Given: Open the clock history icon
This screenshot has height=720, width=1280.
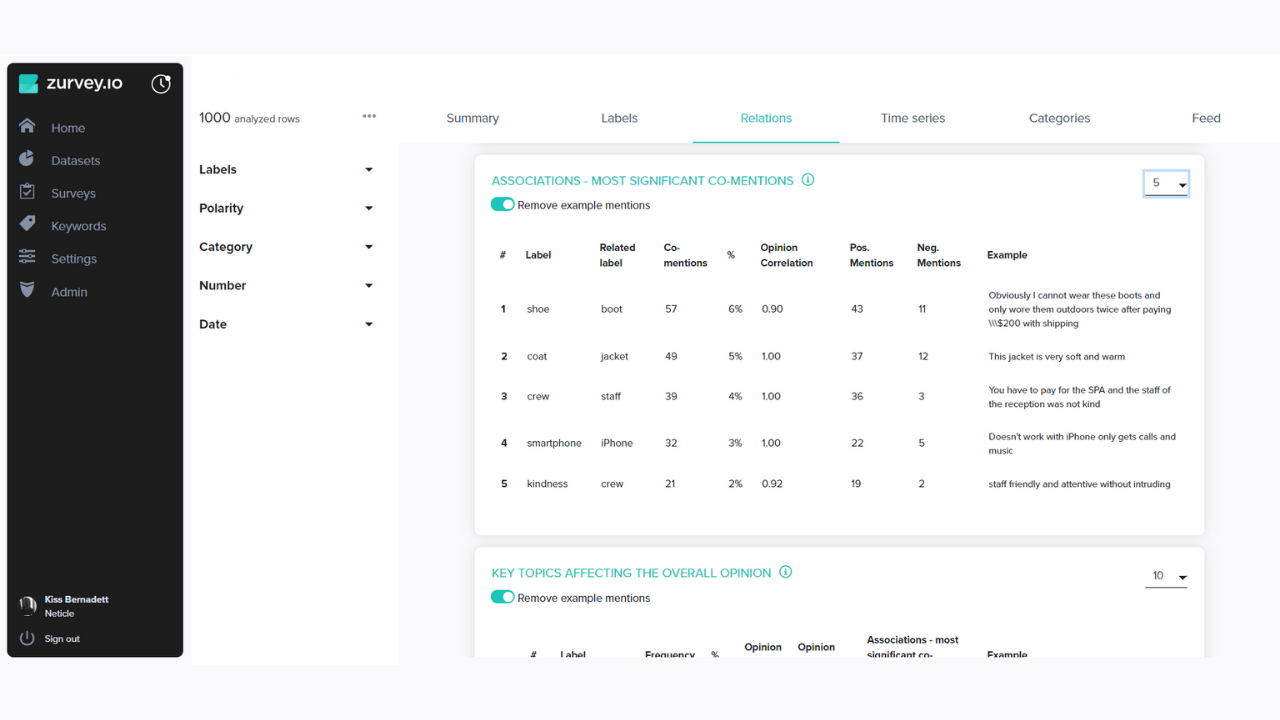Looking at the screenshot, I should coord(161,84).
